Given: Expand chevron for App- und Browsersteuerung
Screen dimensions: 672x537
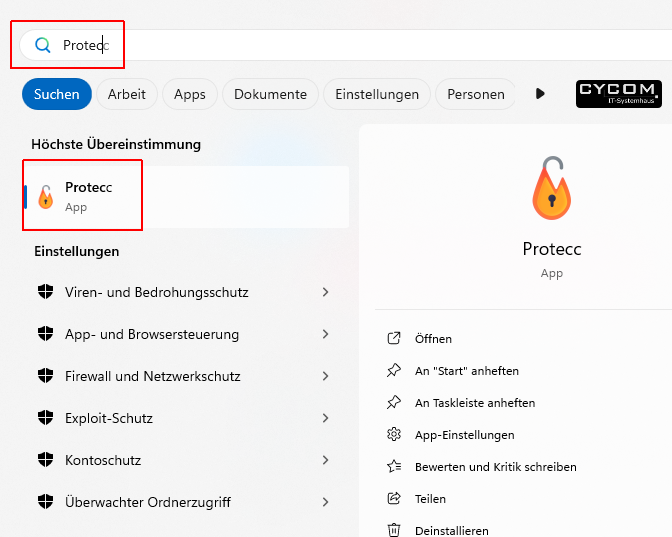Looking at the screenshot, I should click(326, 334).
